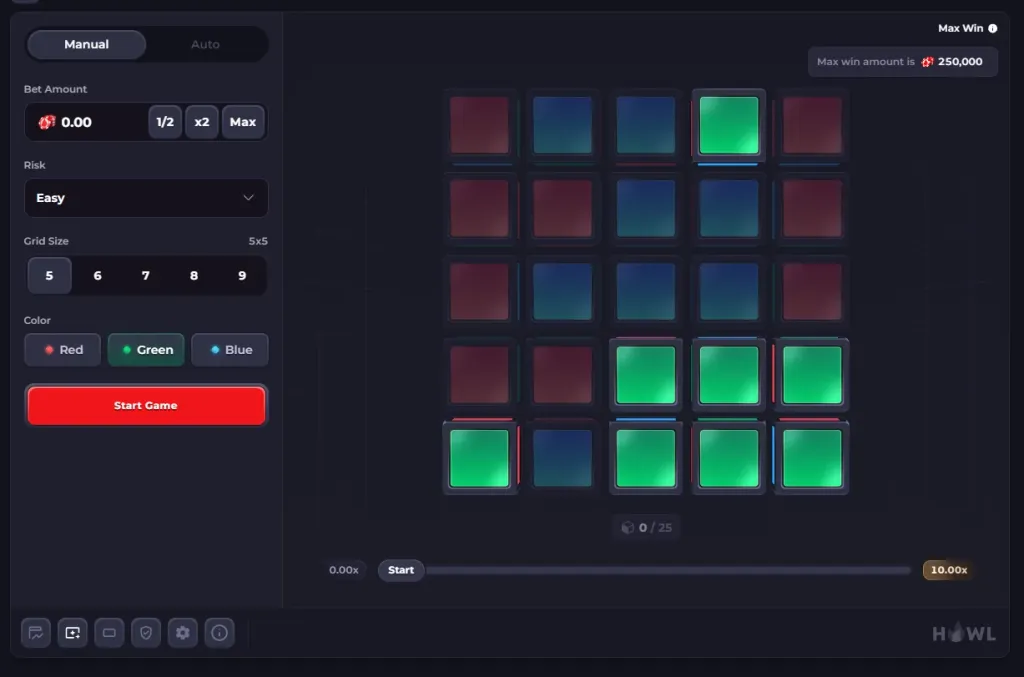Reveal the center tile of the grid

[646, 292]
